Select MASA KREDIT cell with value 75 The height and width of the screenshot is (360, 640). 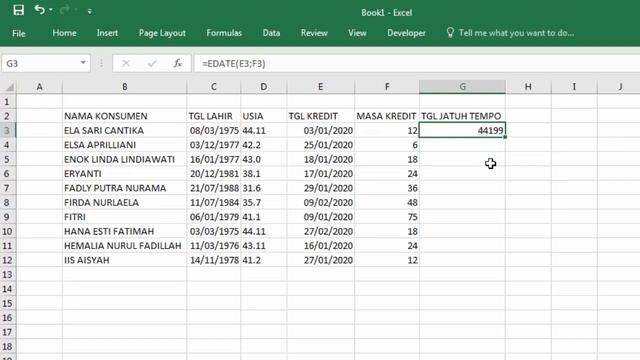pyautogui.click(x=387, y=217)
